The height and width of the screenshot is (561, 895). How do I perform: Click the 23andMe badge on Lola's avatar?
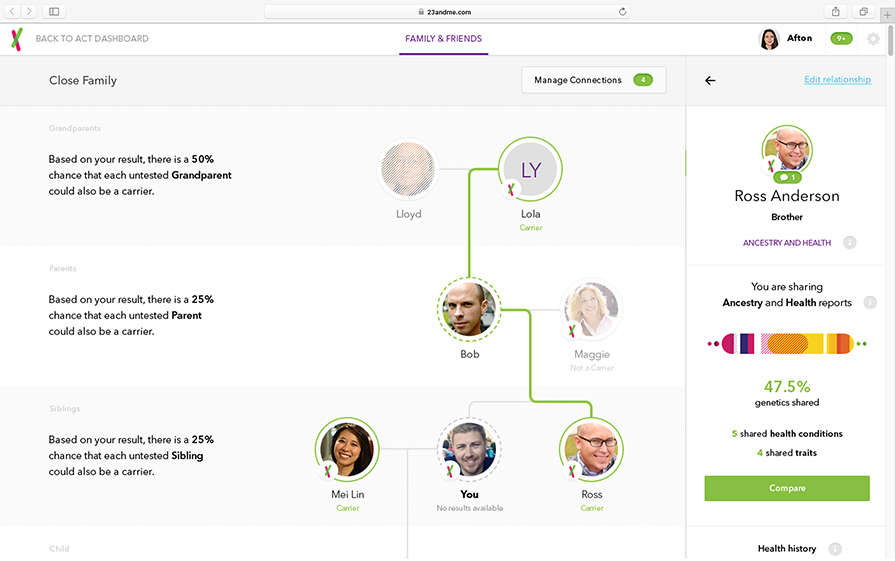[x=511, y=189]
